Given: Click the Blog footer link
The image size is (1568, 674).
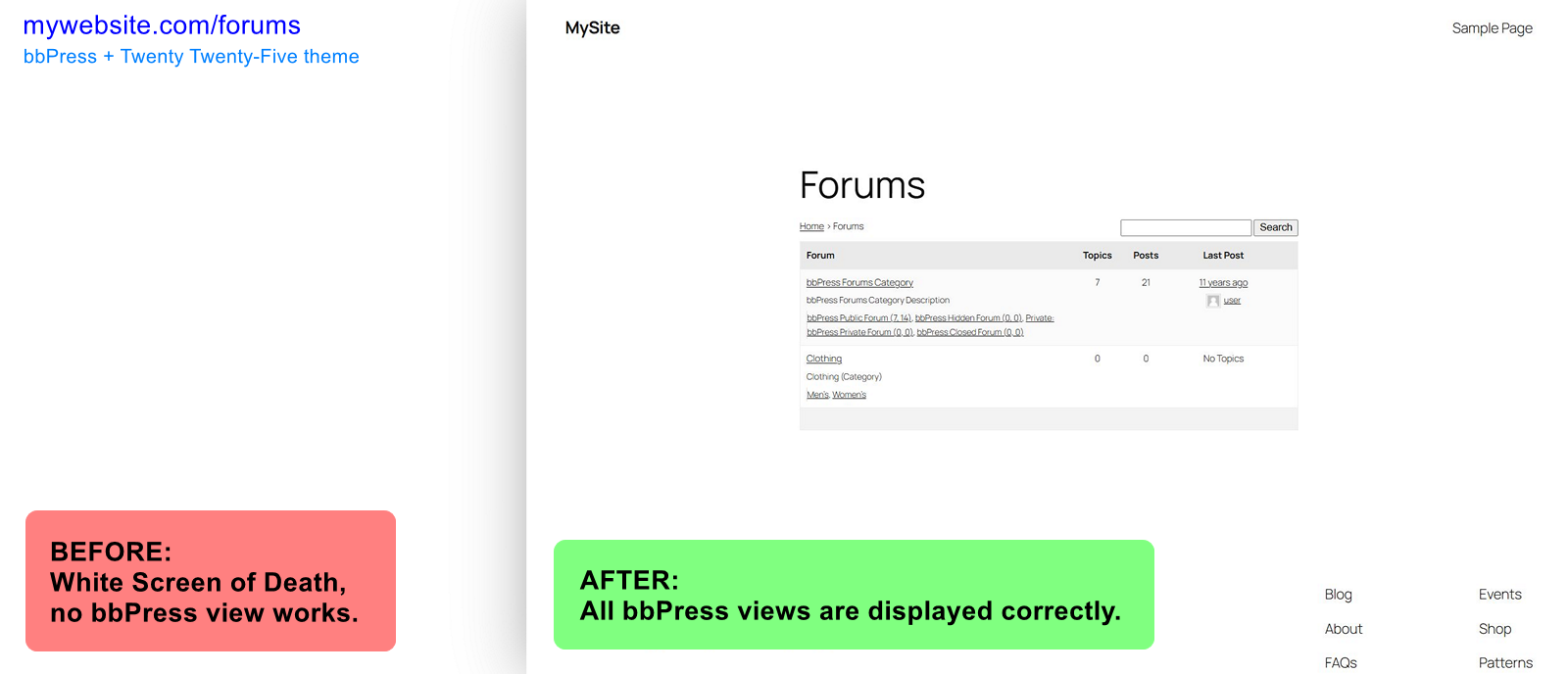Looking at the screenshot, I should pyautogui.click(x=1338, y=595).
